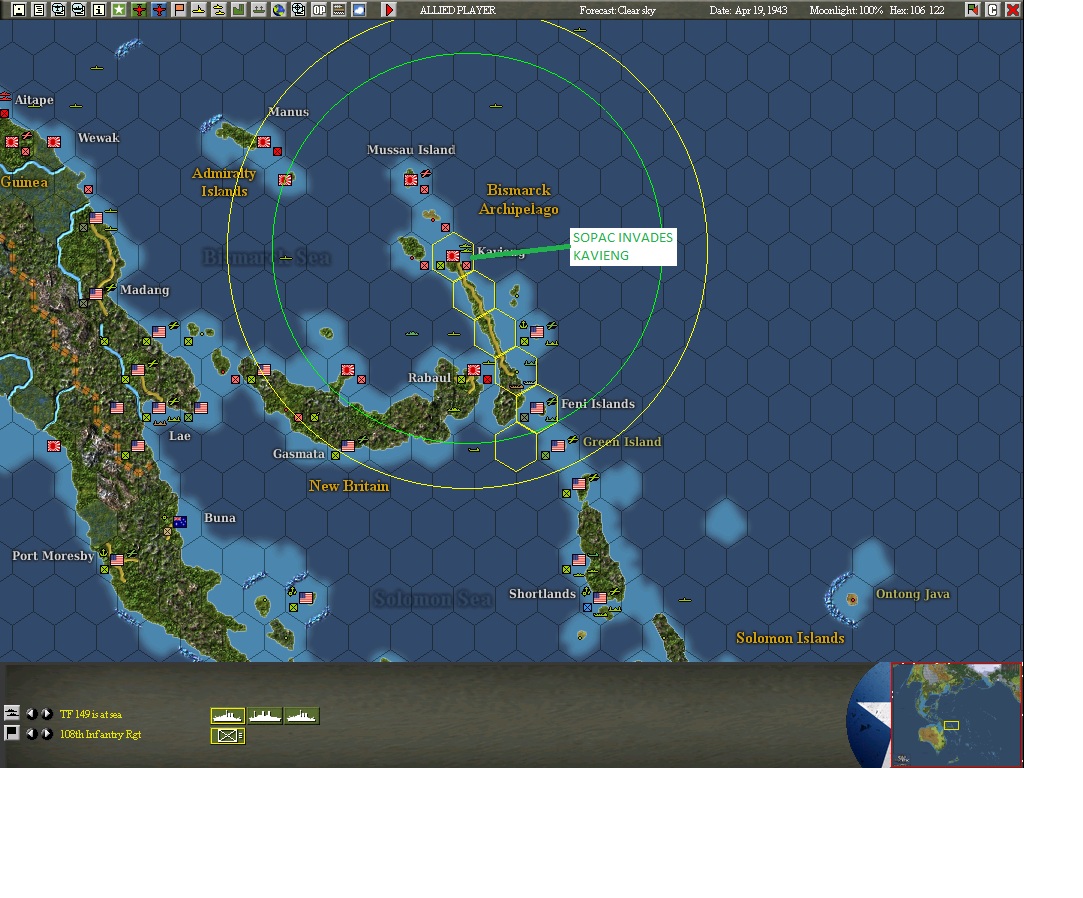The width and height of the screenshot is (1083, 898).
Task: Click the black flag icon beside 108th Infantry
Action: point(12,733)
